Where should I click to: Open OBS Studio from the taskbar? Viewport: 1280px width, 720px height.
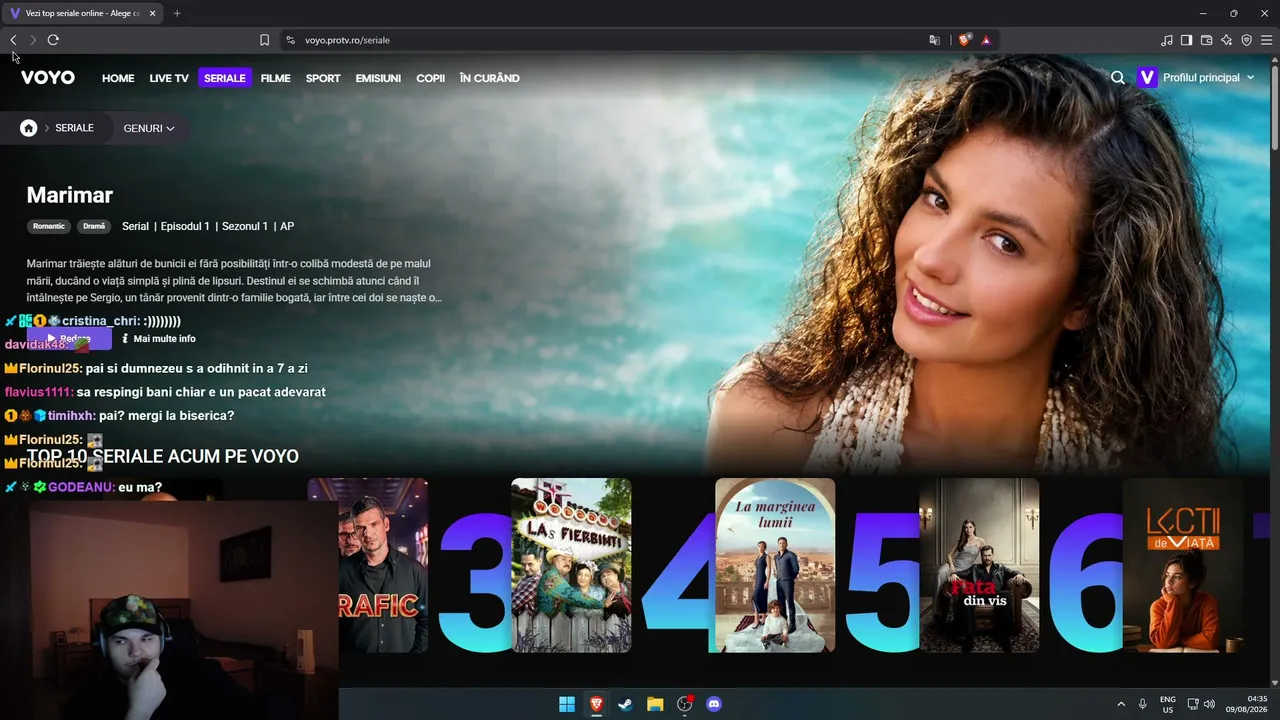684,704
